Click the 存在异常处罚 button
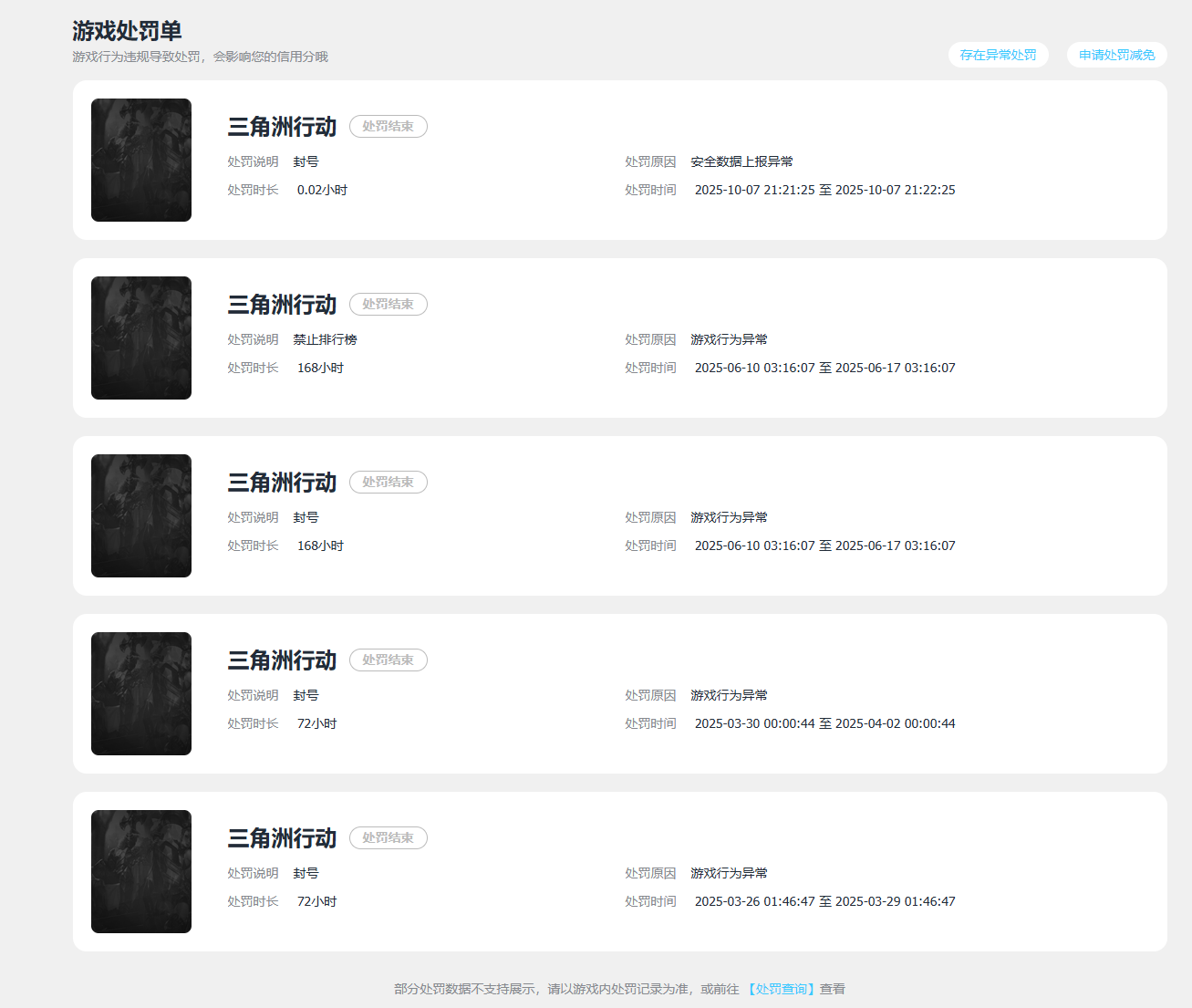 click(x=999, y=55)
